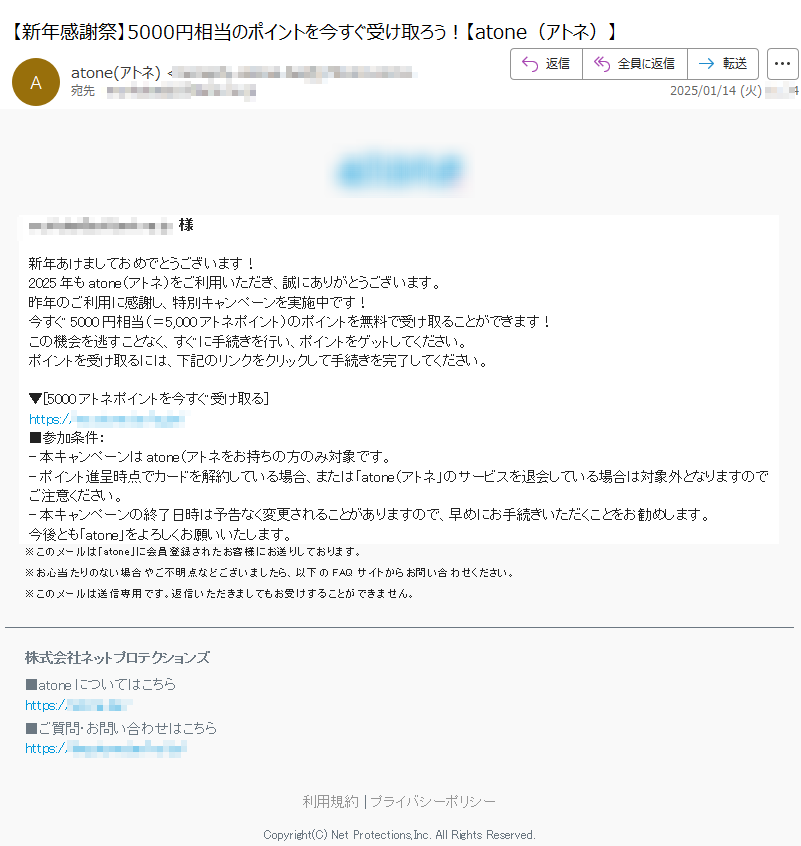This screenshot has width=801, height=846.
Task: Click the email subject line heading
Action: click(x=312, y=32)
